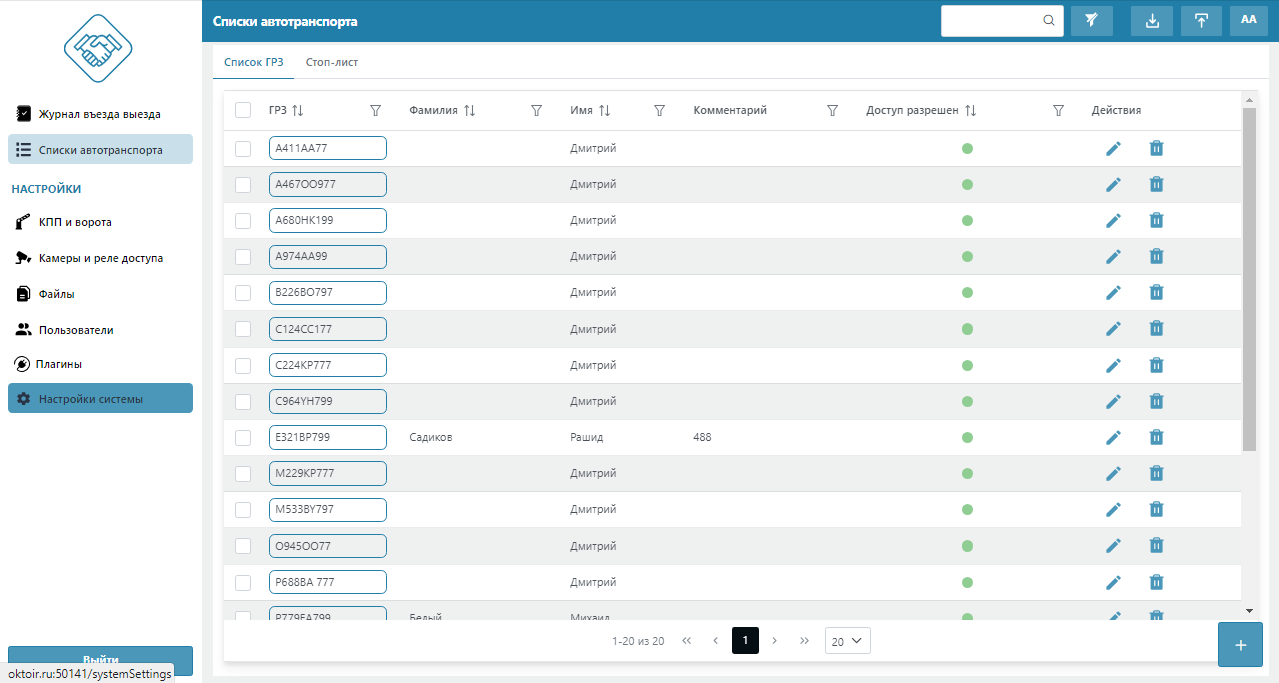Click the download icon in top bar
This screenshot has width=1279, height=683.
click(1152, 20)
